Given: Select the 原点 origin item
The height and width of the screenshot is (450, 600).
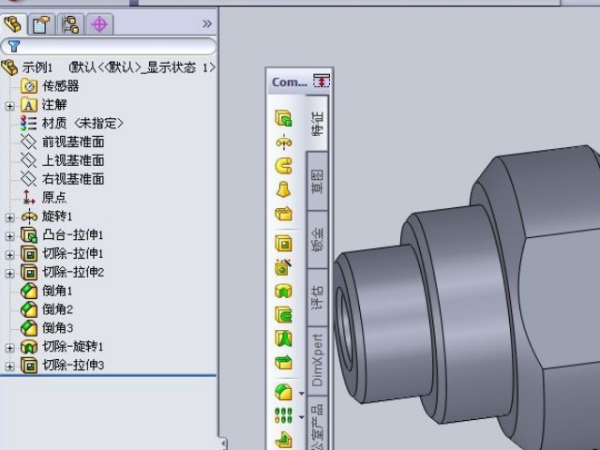Looking at the screenshot, I should (54, 197).
